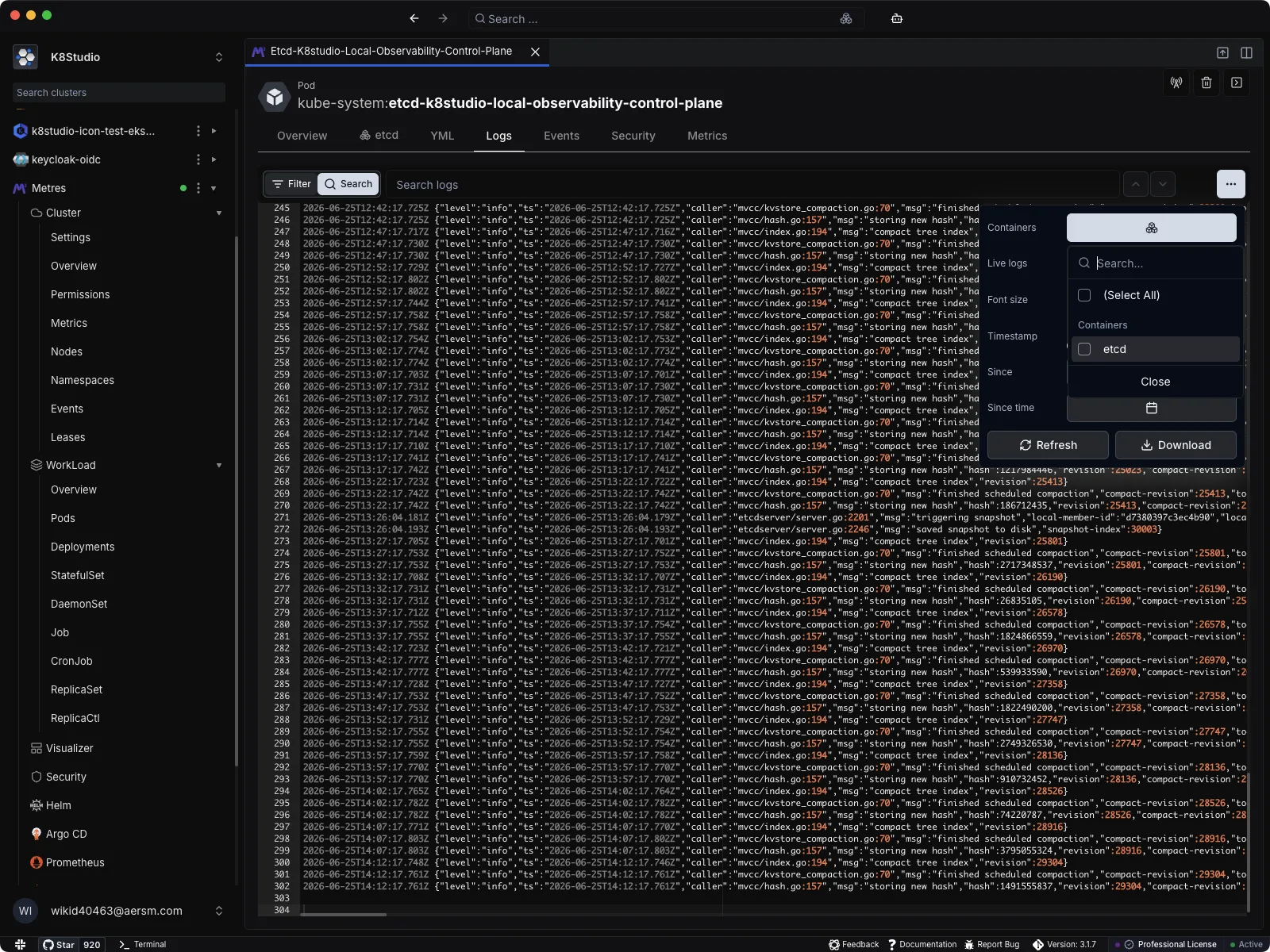Switch to the Events pod tab
Viewport: 1270px width, 952px height.
561,136
